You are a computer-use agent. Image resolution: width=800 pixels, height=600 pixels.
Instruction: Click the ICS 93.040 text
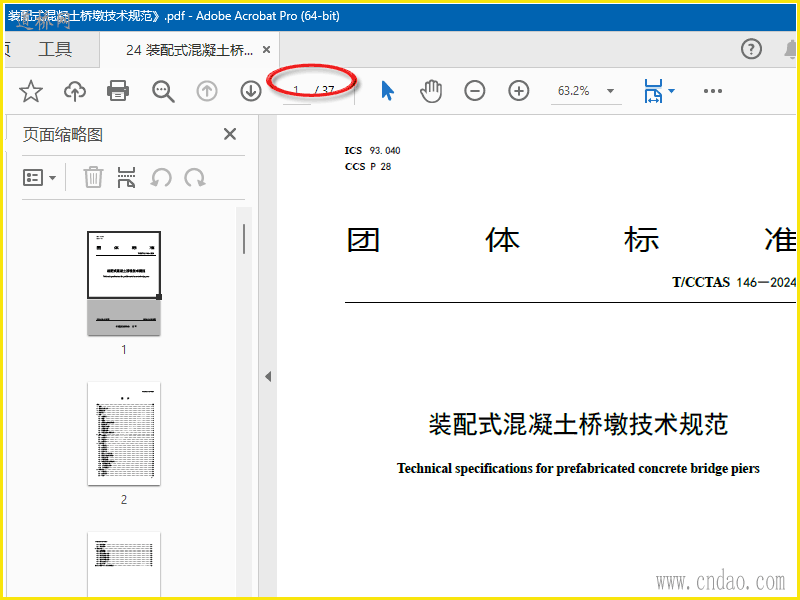372,151
